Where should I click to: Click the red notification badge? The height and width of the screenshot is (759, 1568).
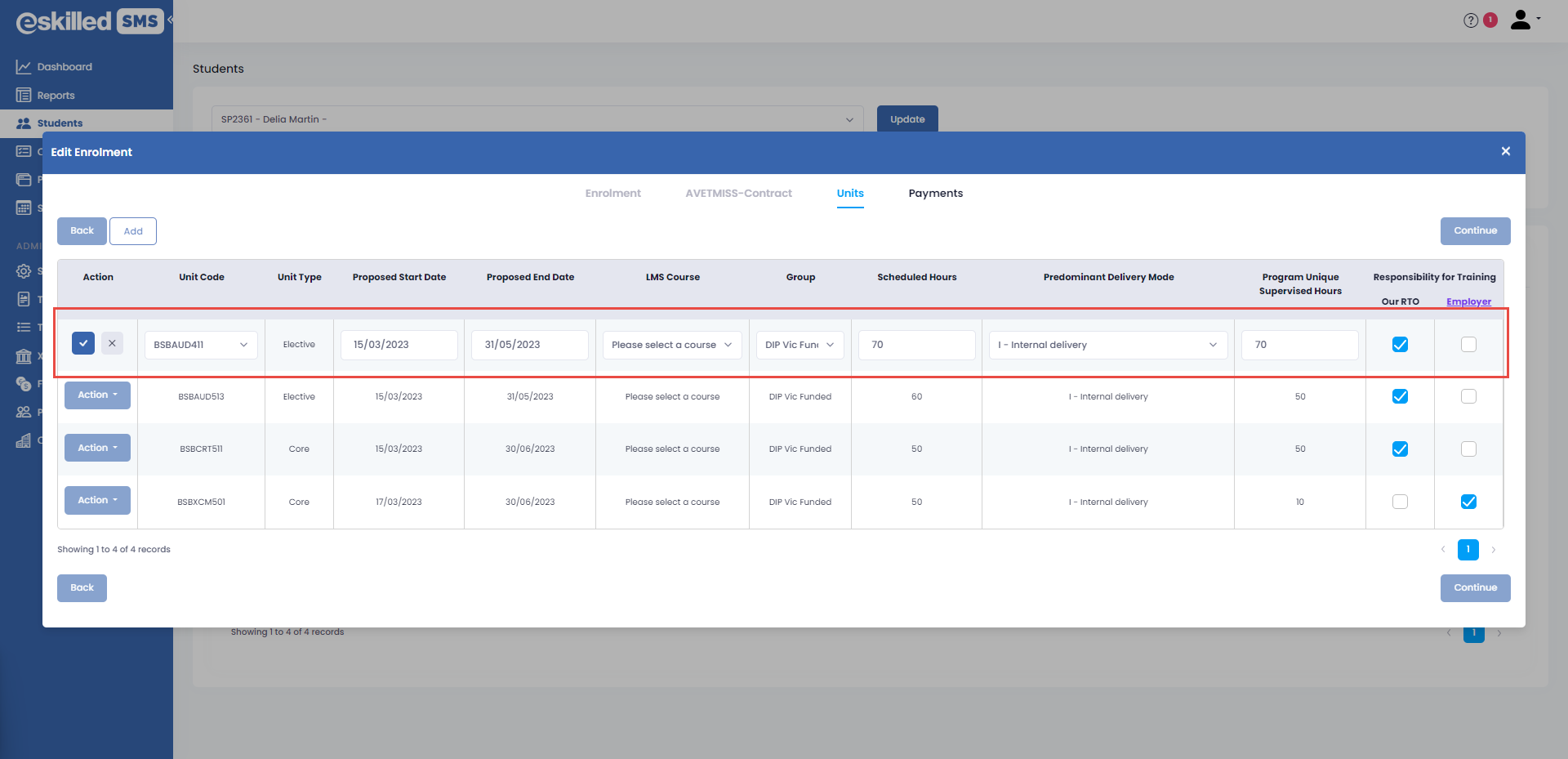pyautogui.click(x=1490, y=20)
